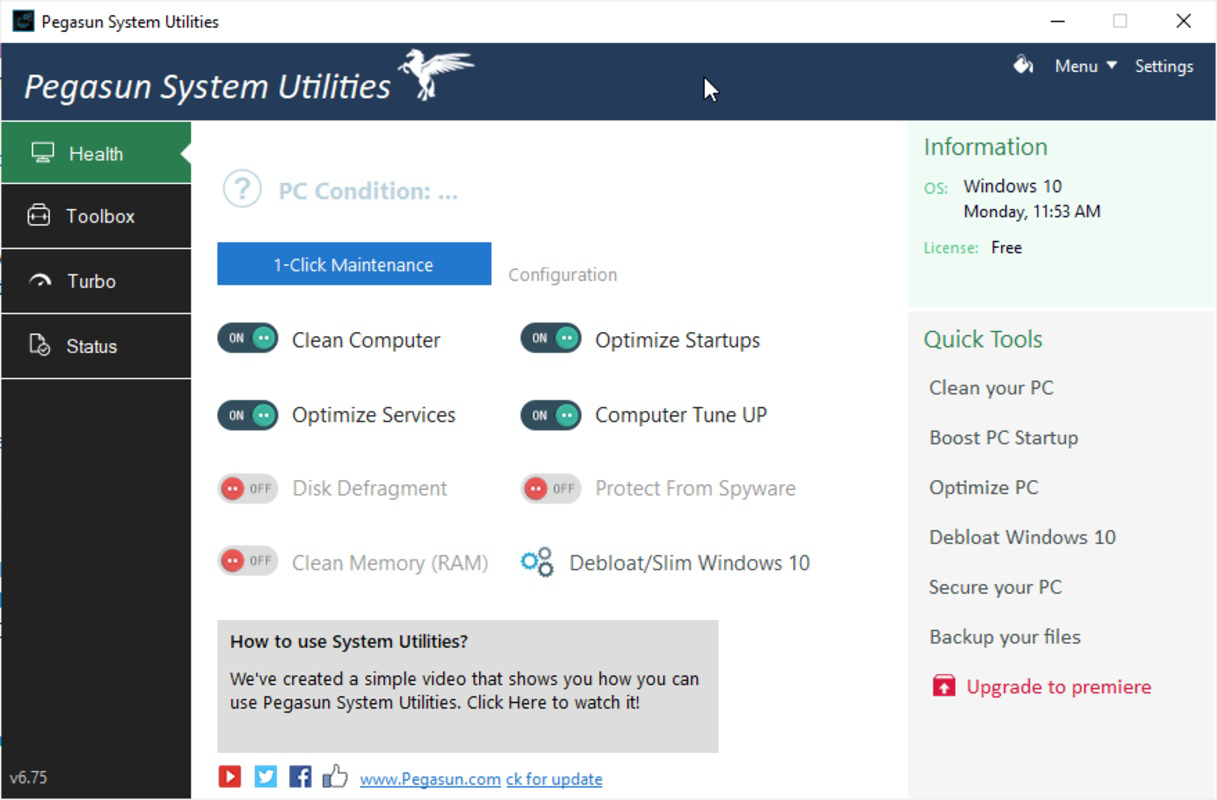Select Debloat Windows 10 quick tool
This screenshot has width=1217, height=800.
tap(1022, 537)
